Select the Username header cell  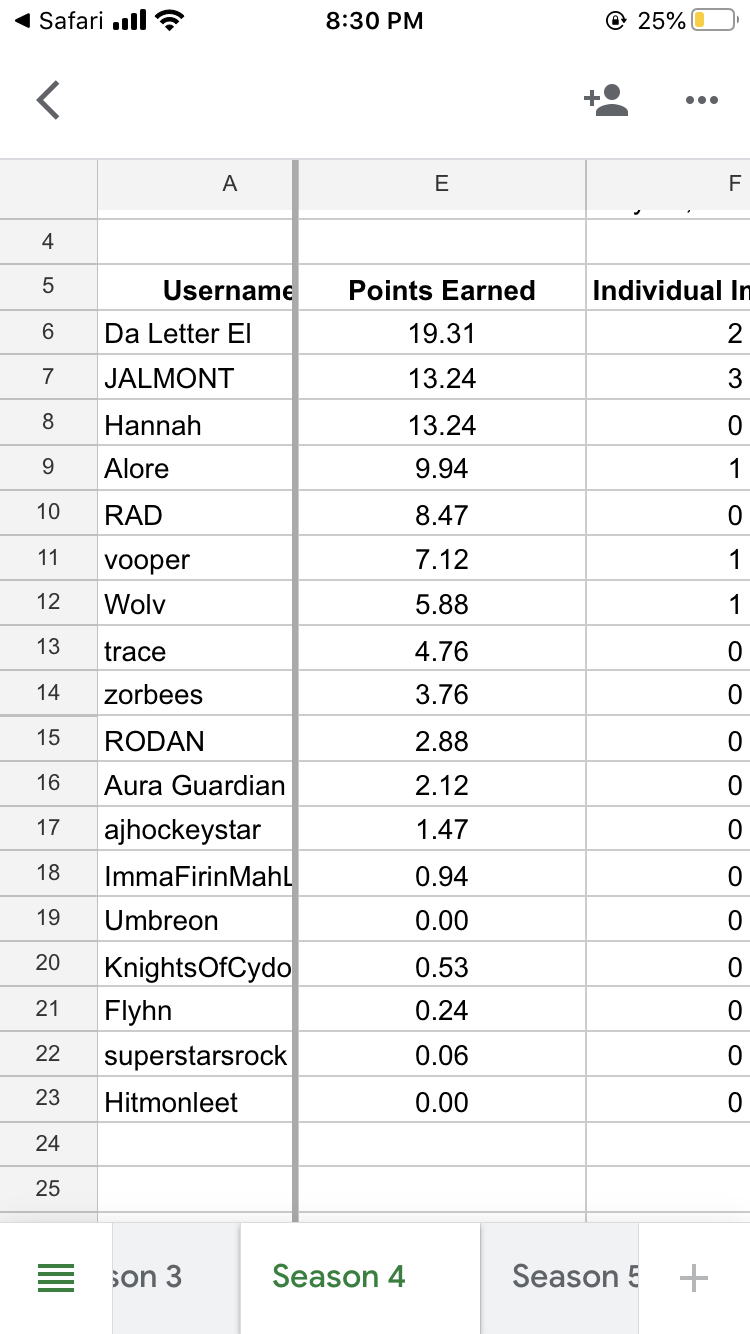click(x=196, y=290)
